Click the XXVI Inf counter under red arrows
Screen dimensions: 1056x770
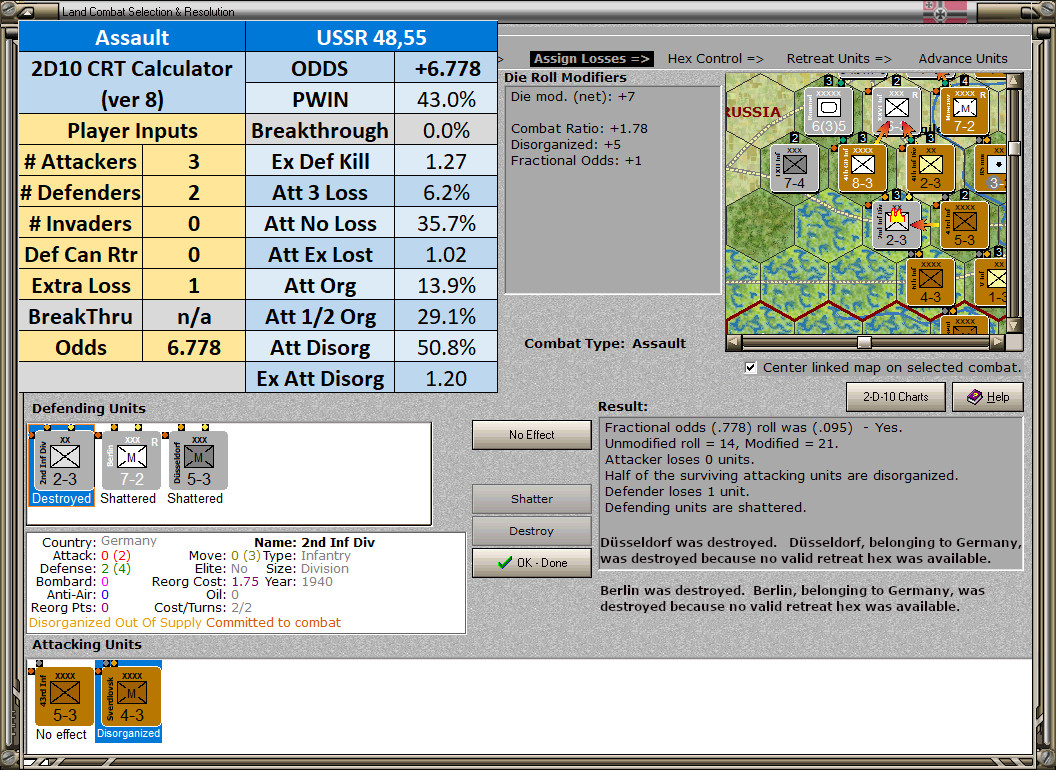[x=896, y=111]
